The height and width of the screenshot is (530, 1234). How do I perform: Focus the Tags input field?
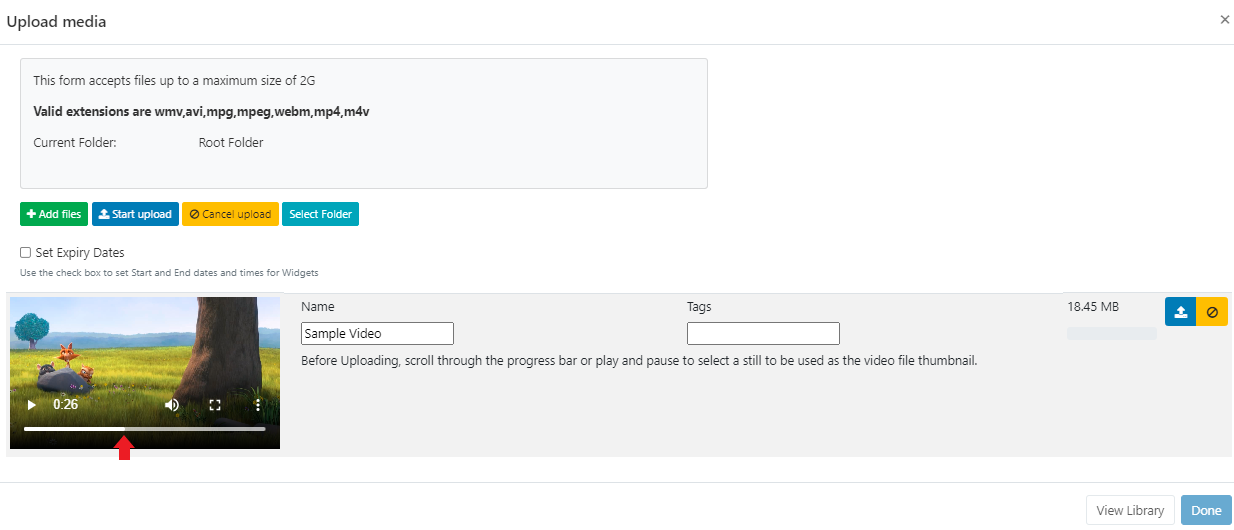pyautogui.click(x=763, y=334)
